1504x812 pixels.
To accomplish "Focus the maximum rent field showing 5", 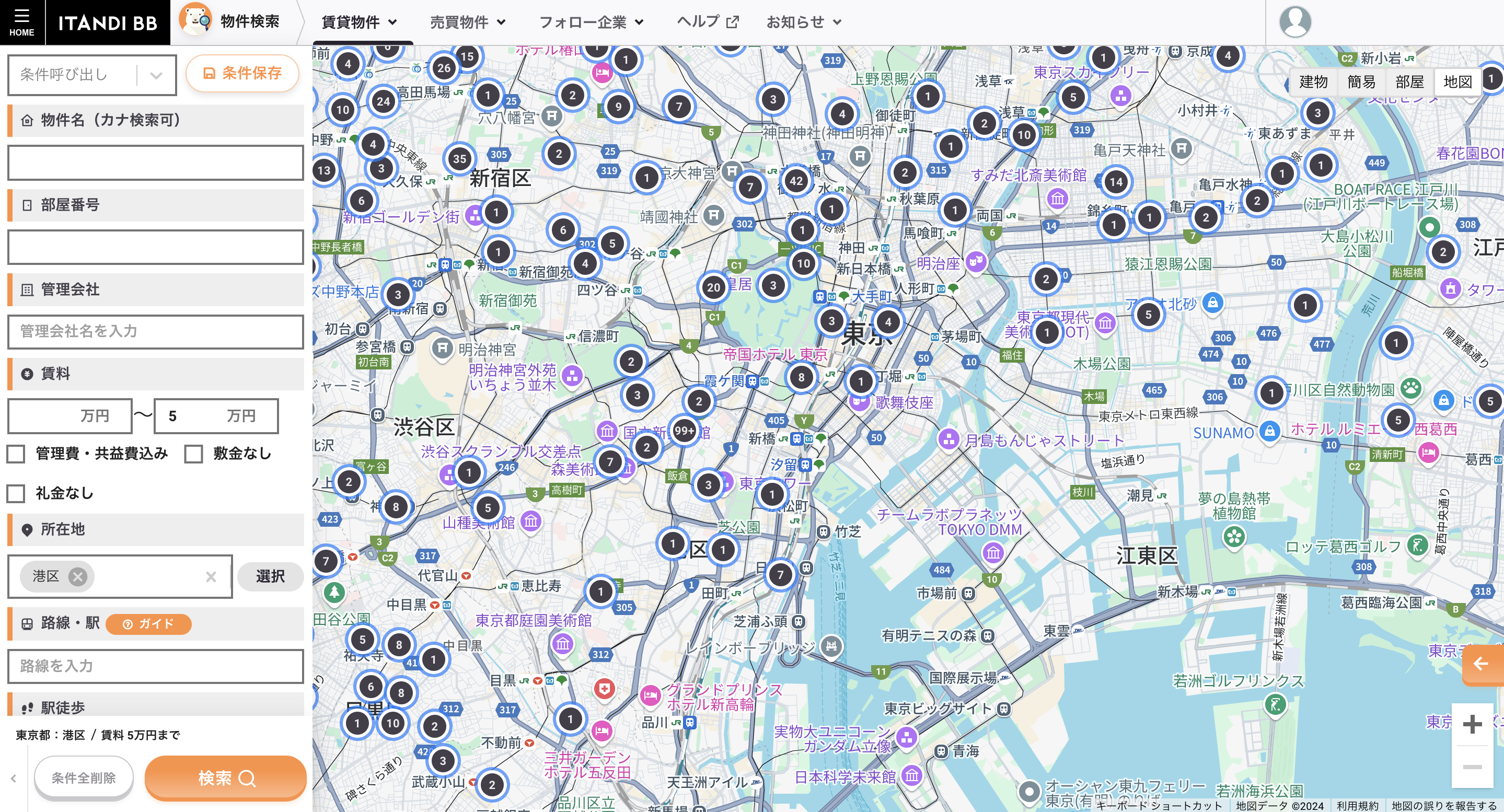I will pos(216,415).
